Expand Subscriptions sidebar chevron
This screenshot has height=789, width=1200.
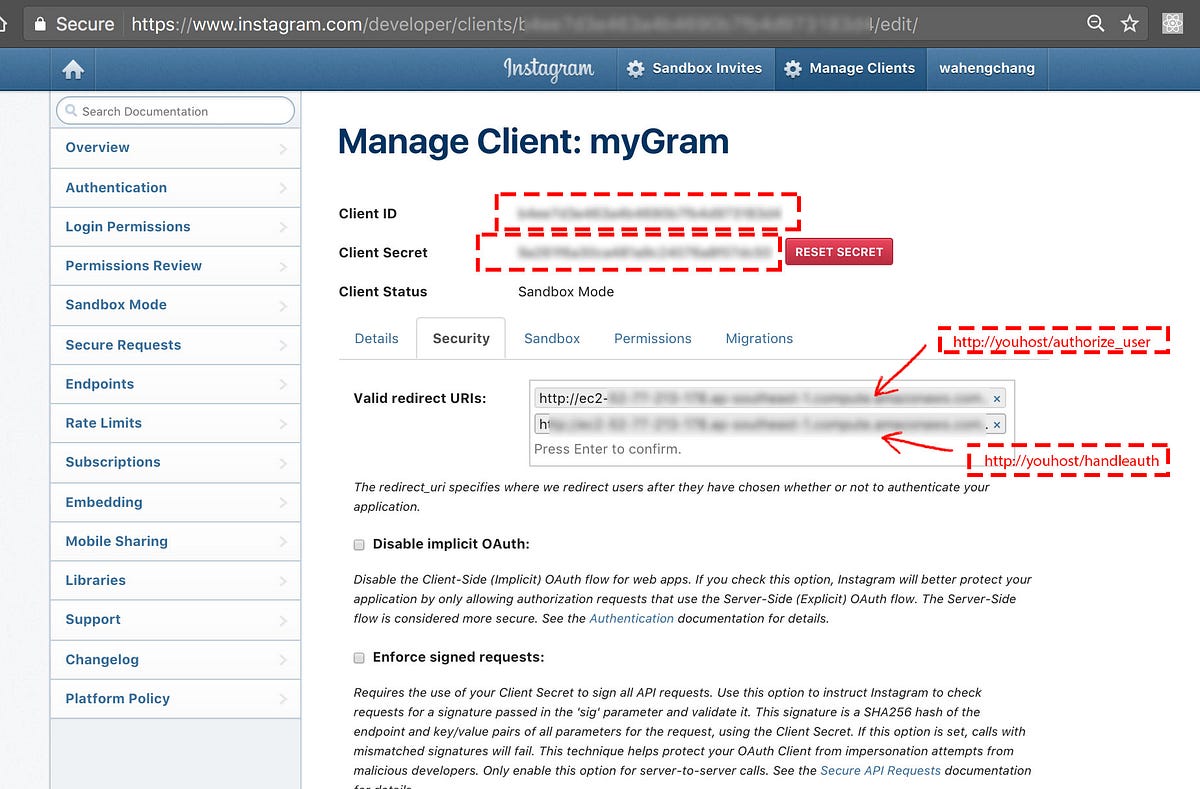coord(284,462)
